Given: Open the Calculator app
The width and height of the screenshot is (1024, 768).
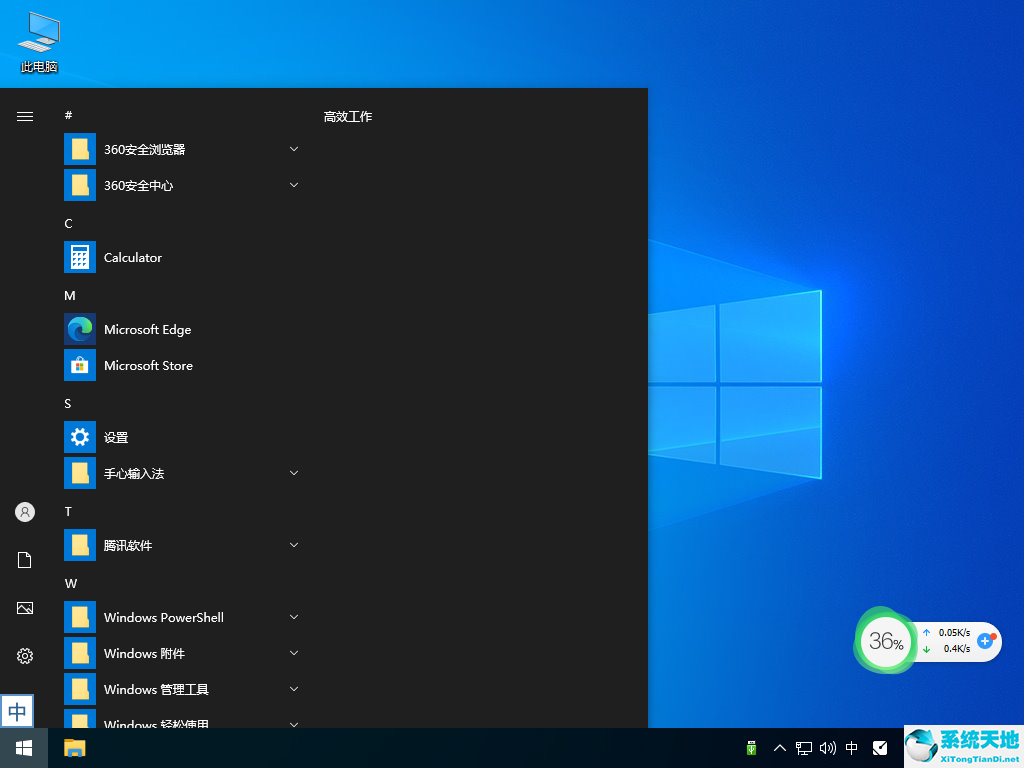Looking at the screenshot, I should (132, 257).
